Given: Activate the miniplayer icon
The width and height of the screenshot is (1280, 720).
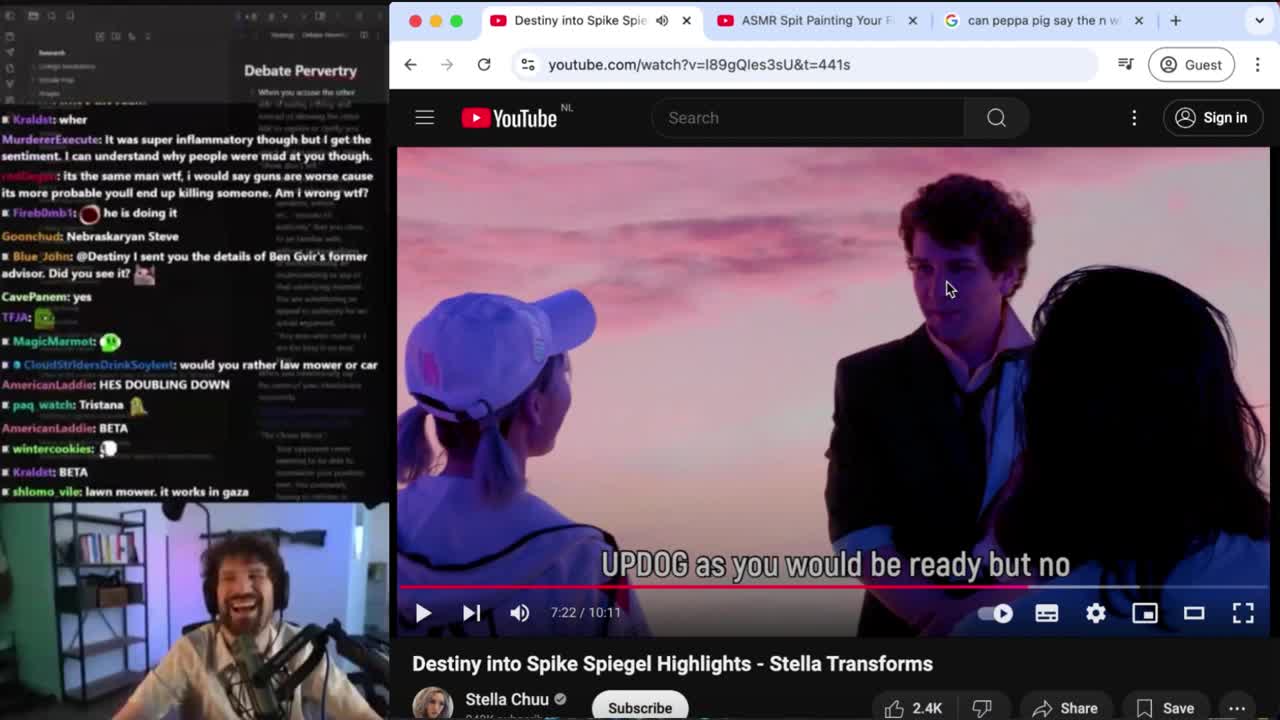Looking at the screenshot, I should coord(1145,613).
